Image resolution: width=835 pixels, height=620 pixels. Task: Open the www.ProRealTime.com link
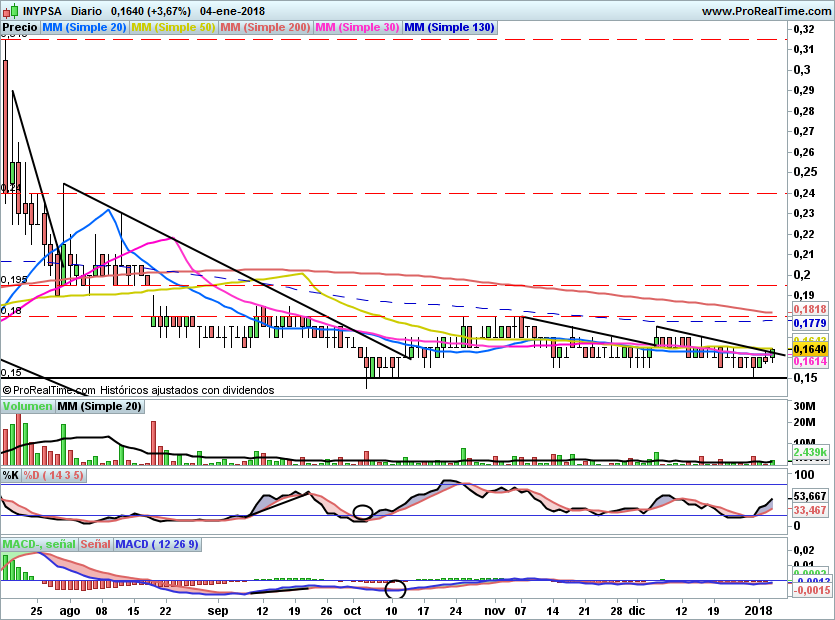click(x=765, y=10)
